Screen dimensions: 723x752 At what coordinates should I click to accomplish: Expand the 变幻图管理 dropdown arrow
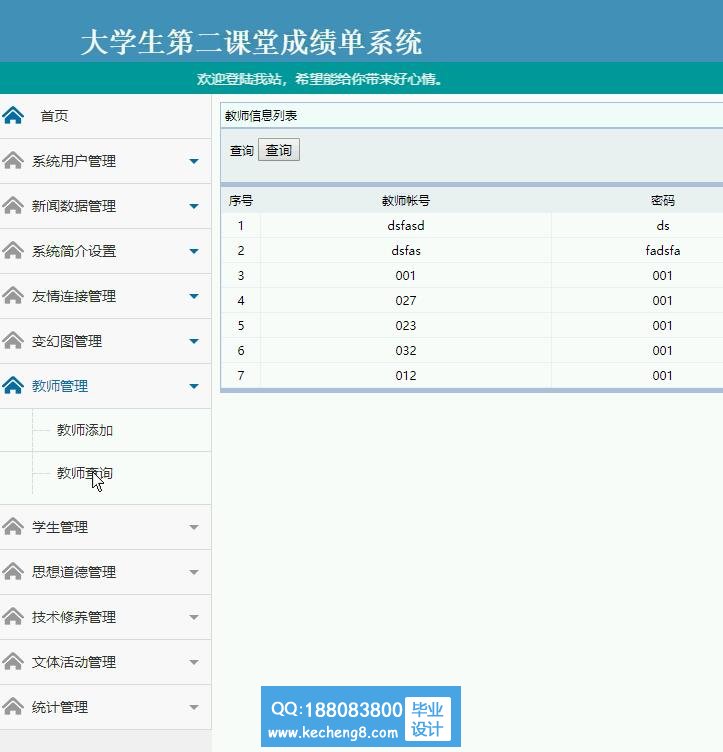point(194,341)
